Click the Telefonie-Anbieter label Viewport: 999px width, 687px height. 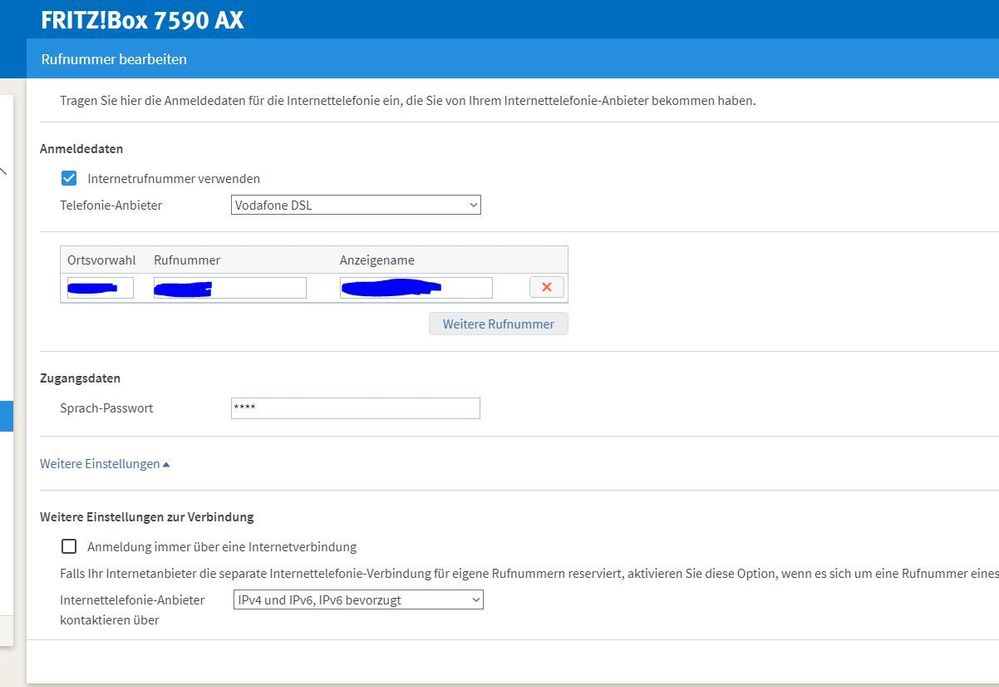(111, 205)
